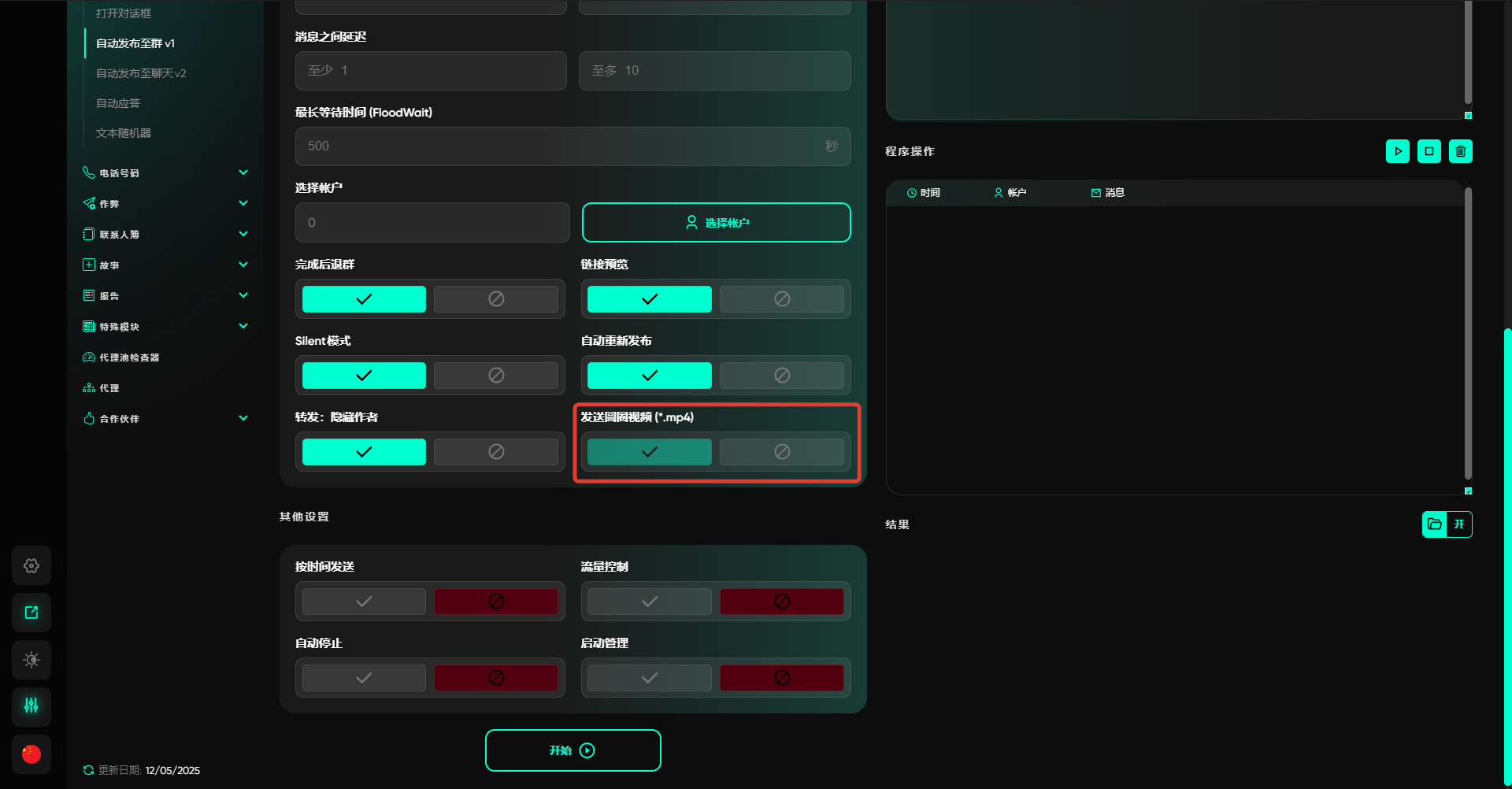Toggle the sun brightness theme icon

pyautogui.click(x=31, y=660)
